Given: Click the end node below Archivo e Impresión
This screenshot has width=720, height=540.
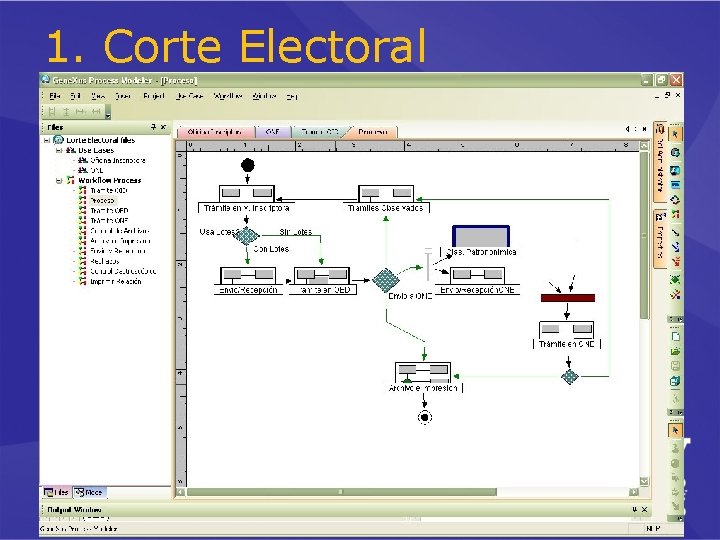Looking at the screenshot, I should [x=425, y=417].
